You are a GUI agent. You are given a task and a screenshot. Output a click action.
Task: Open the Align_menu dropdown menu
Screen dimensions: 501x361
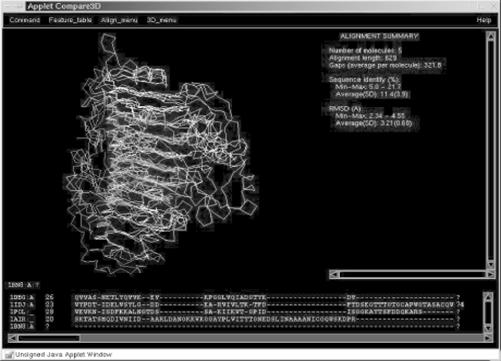point(119,20)
